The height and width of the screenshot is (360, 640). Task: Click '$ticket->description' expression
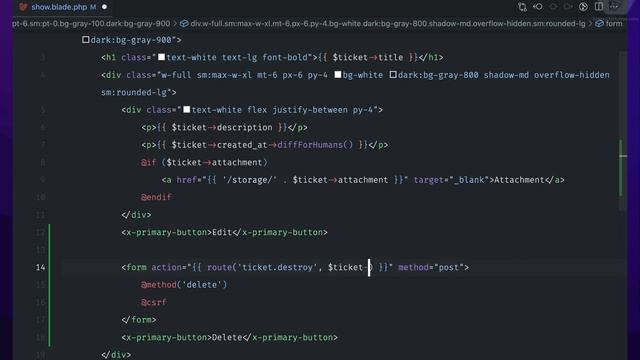[222, 128]
